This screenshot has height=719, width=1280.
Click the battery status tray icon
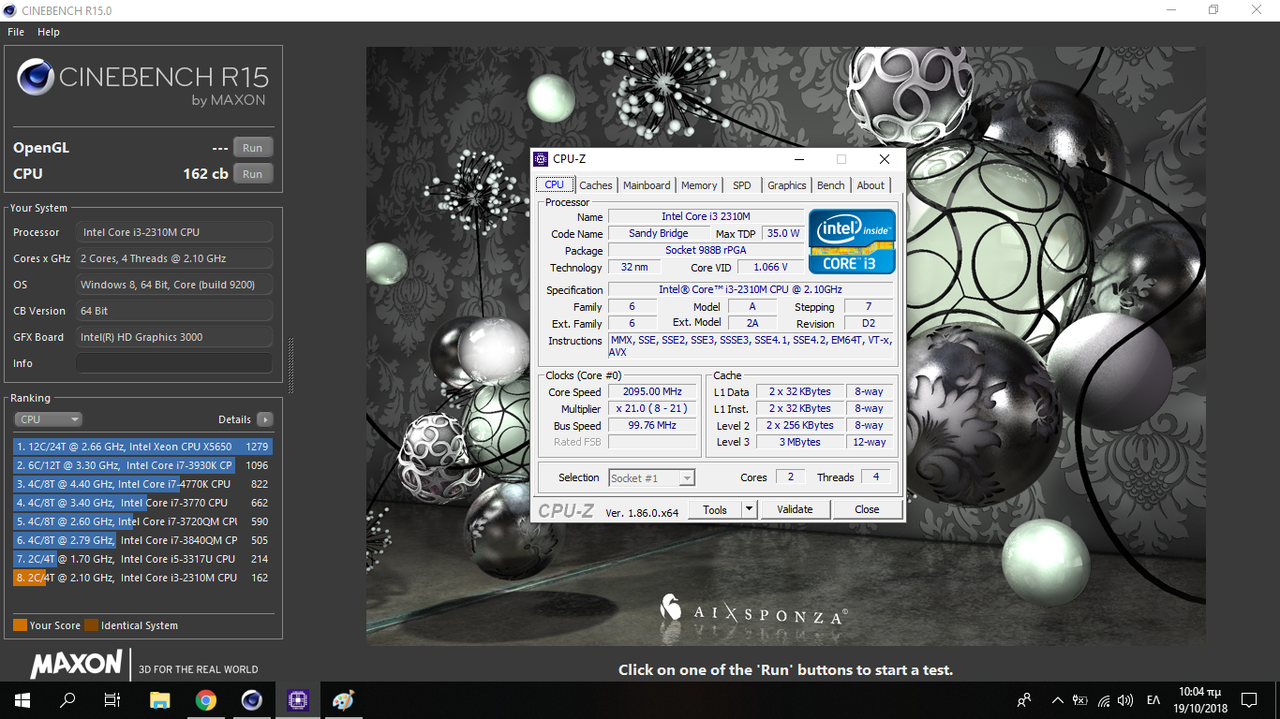1080,700
